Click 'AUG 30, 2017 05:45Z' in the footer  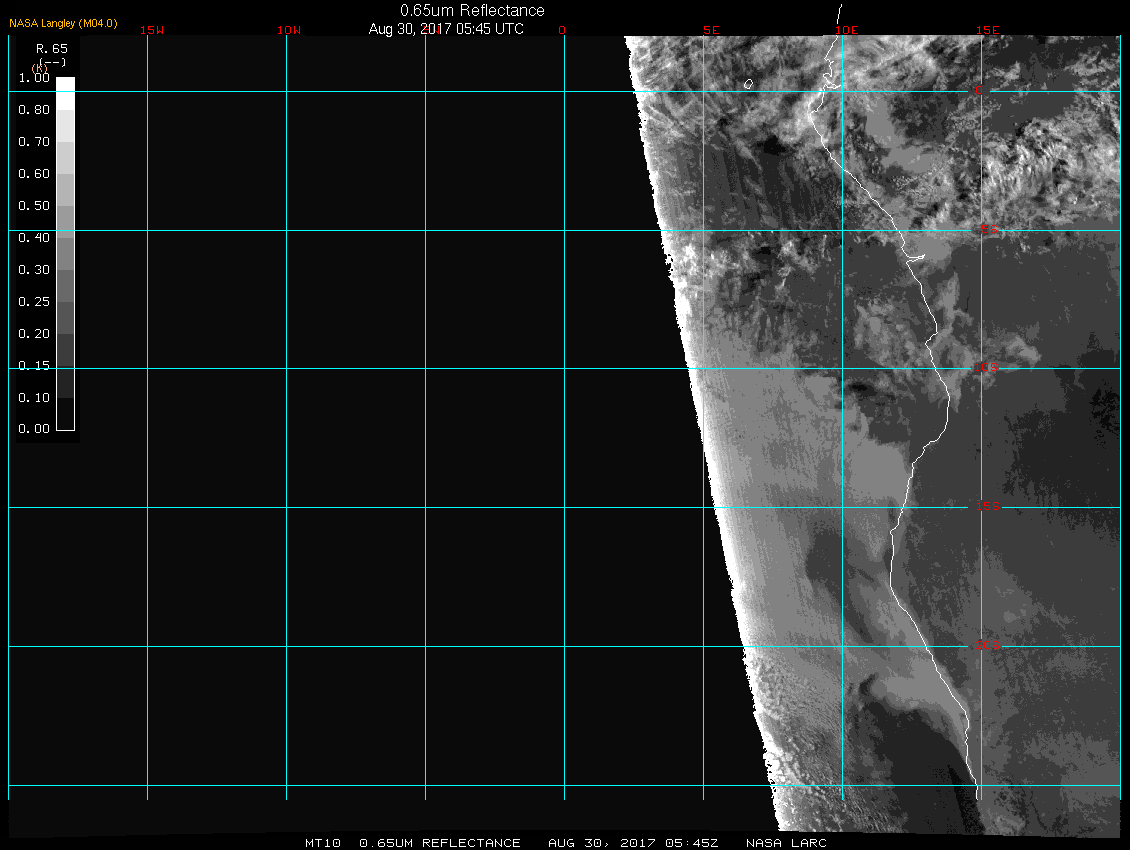tap(633, 843)
